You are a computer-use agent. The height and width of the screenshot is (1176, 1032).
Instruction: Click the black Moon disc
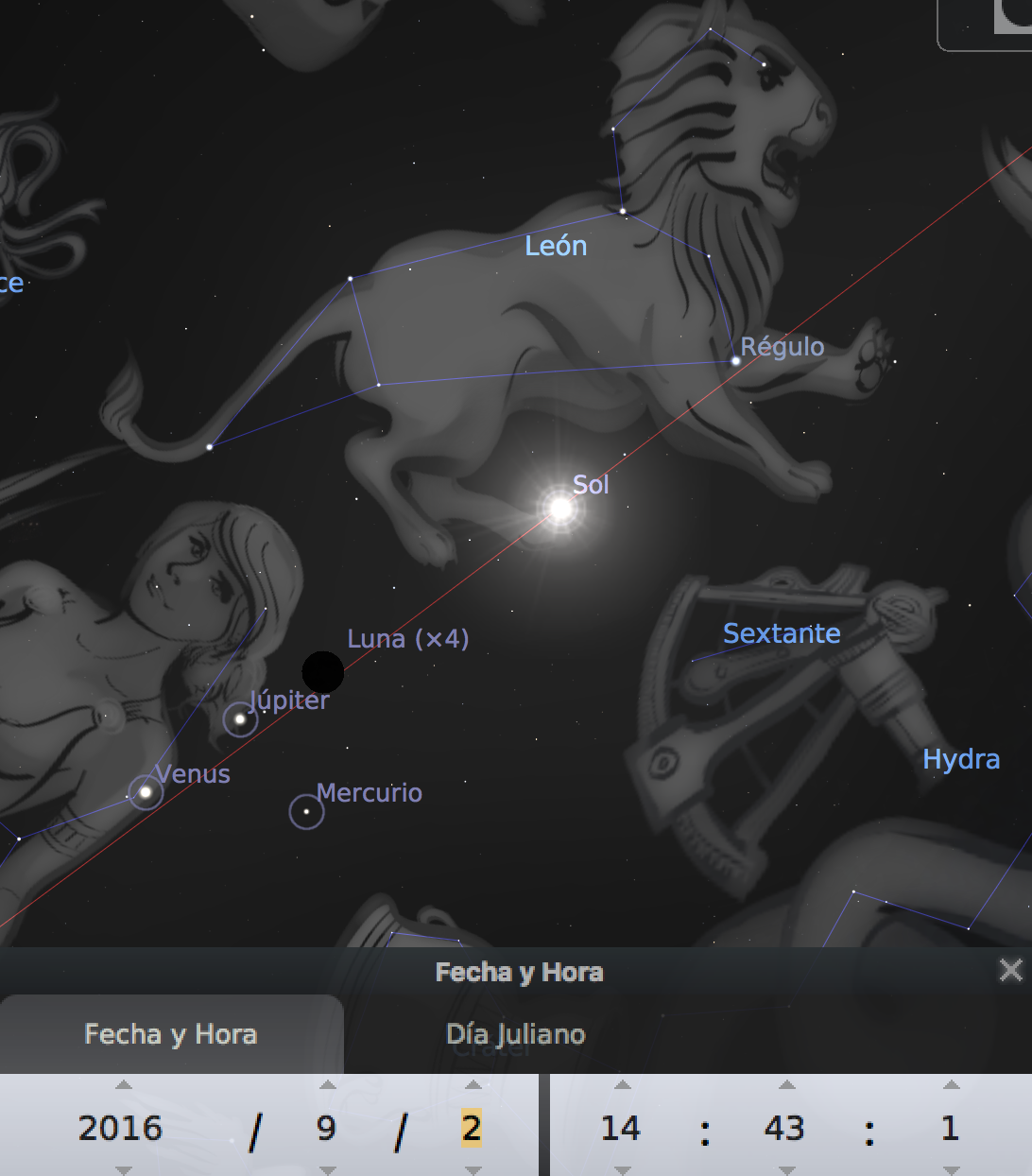point(322,671)
